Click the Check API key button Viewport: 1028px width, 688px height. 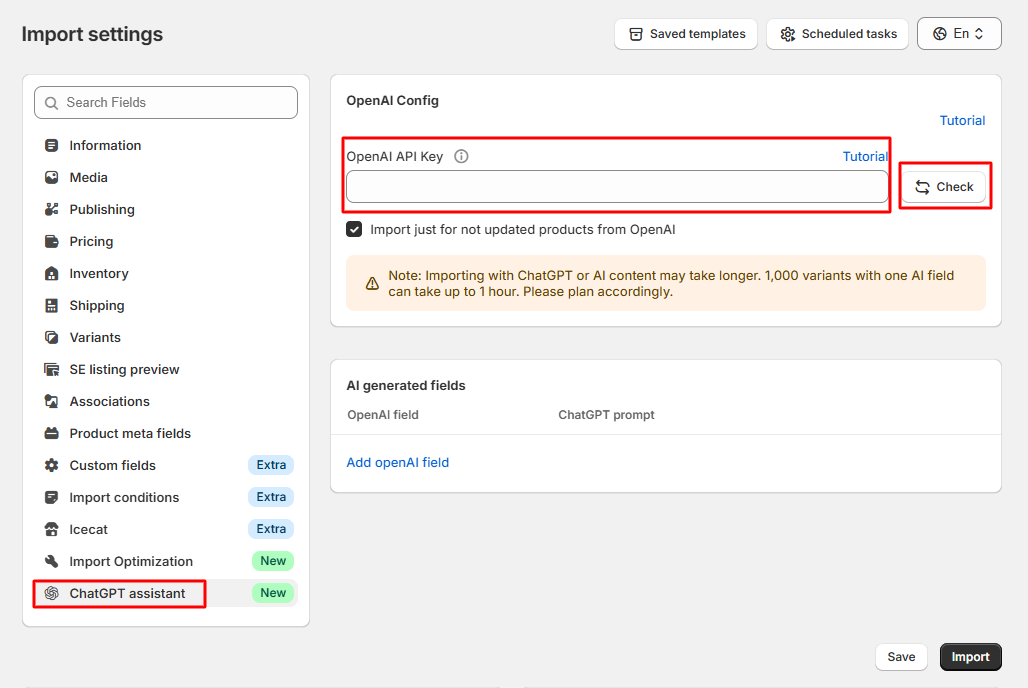tap(944, 187)
